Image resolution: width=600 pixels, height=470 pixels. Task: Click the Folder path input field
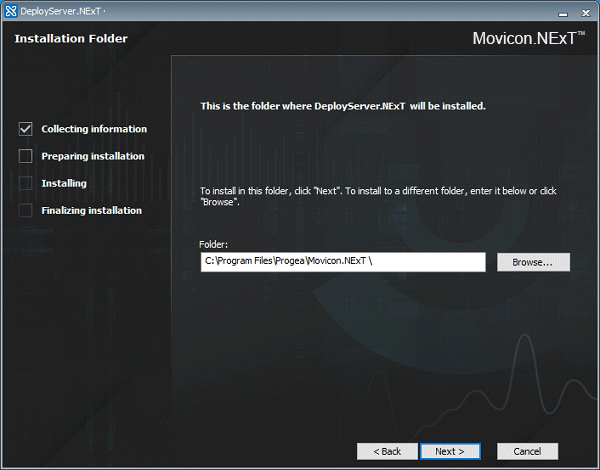[343, 262]
